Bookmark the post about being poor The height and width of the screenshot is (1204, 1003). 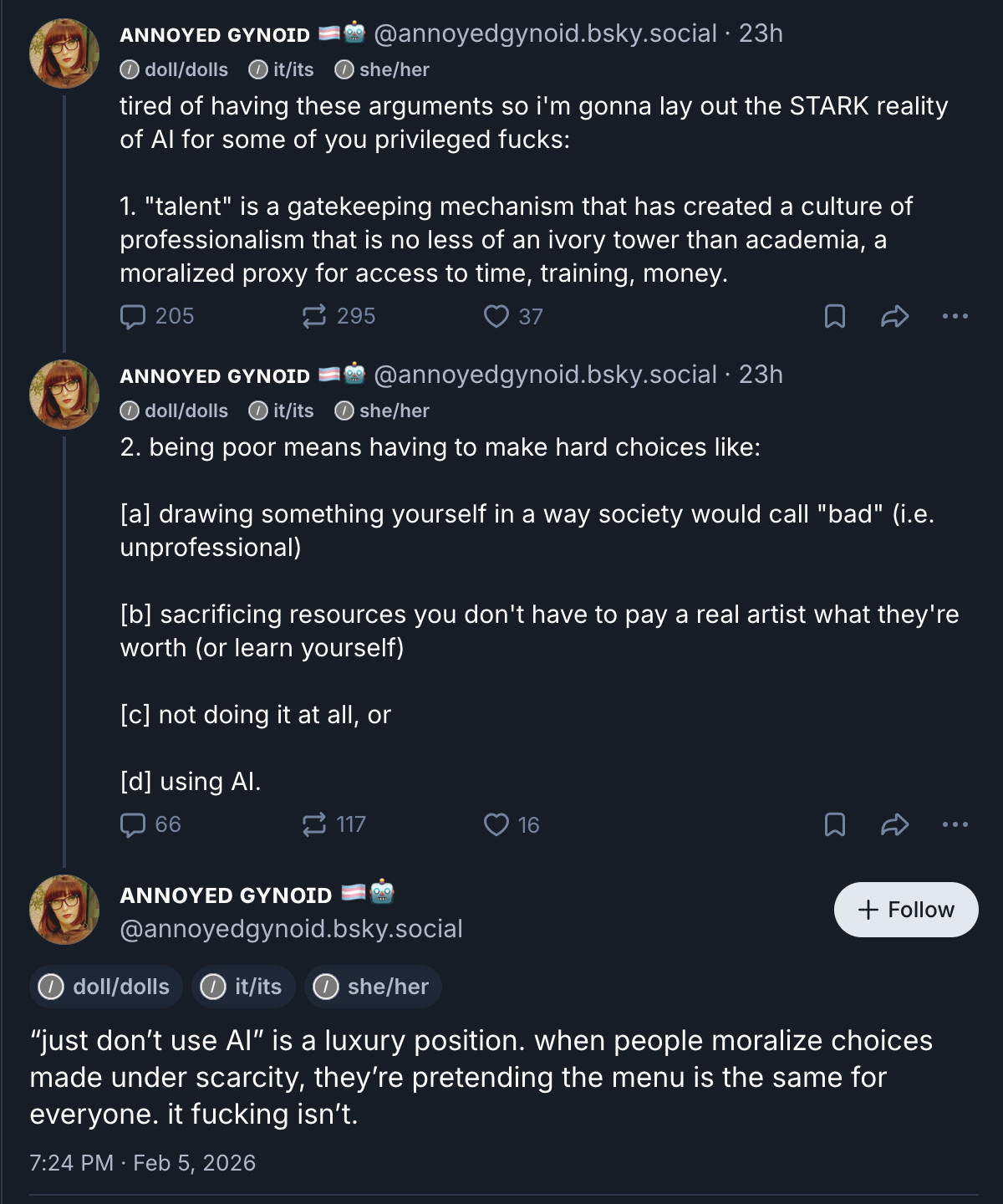point(835,824)
